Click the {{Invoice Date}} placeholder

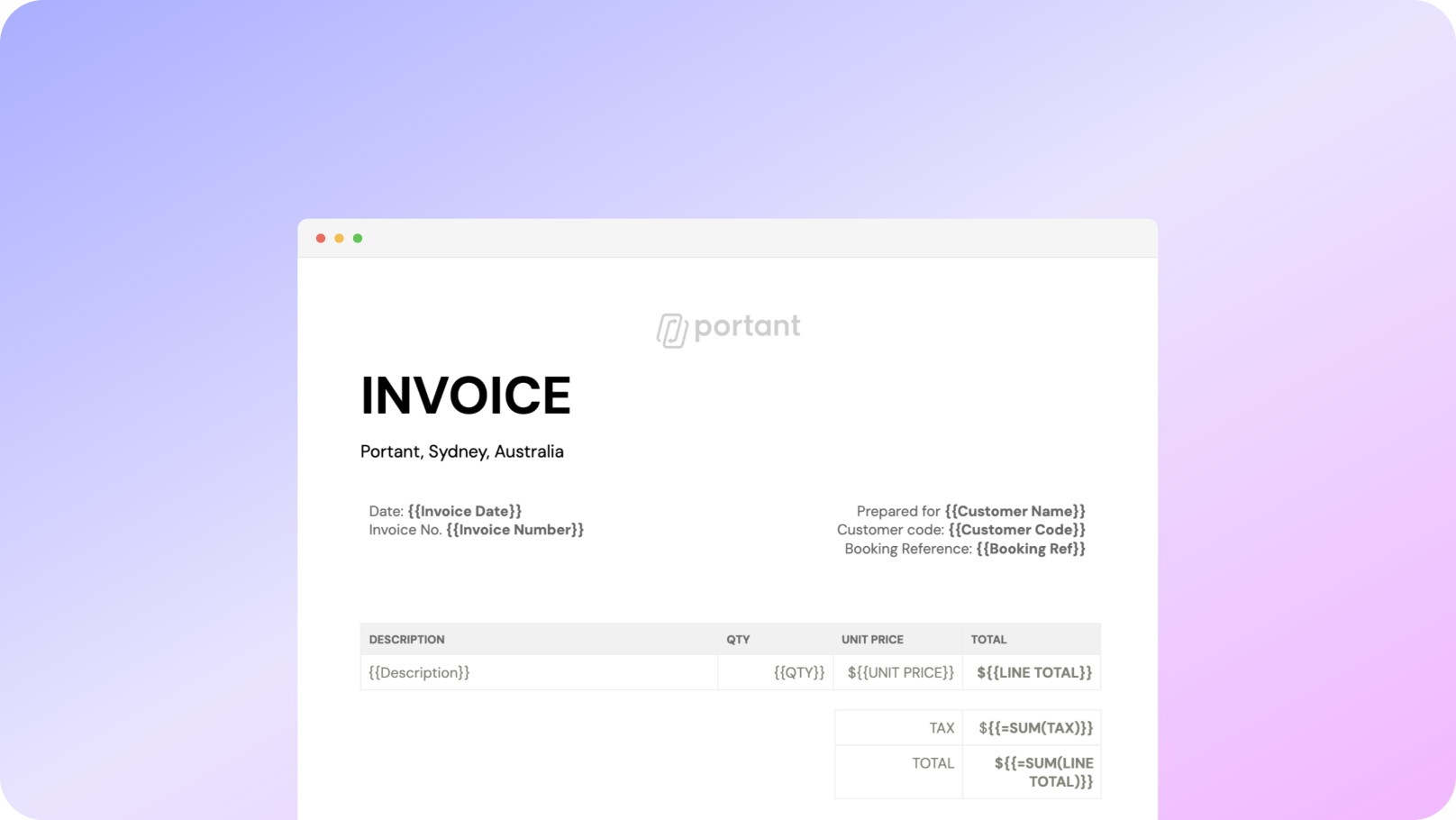click(x=465, y=511)
